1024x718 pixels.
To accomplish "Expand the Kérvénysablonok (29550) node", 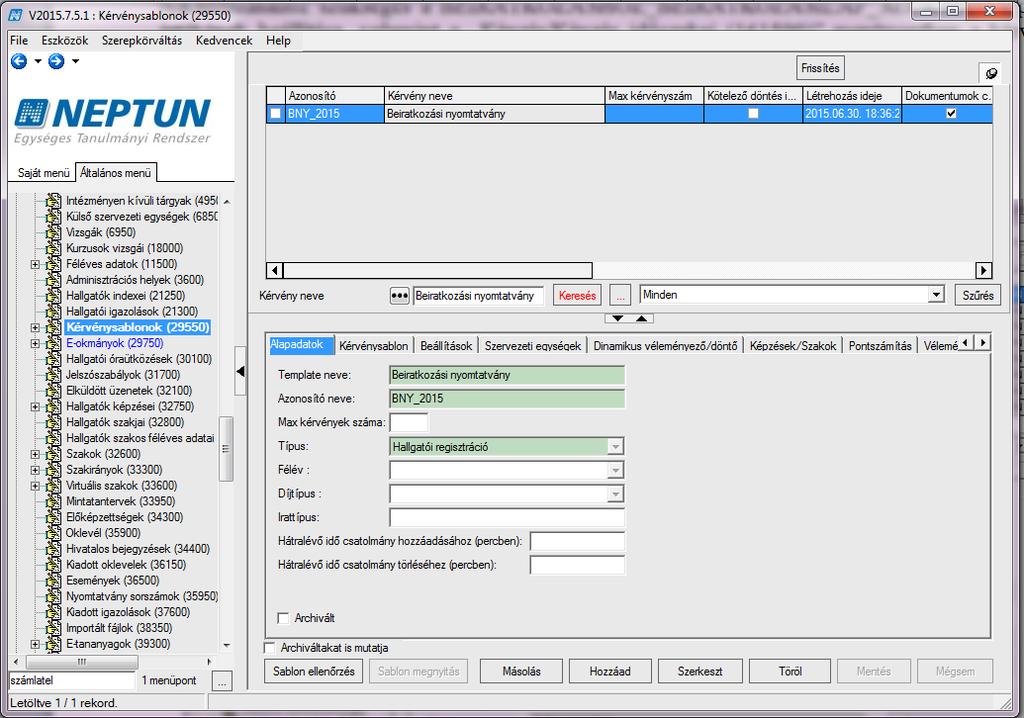I will pos(35,328).
